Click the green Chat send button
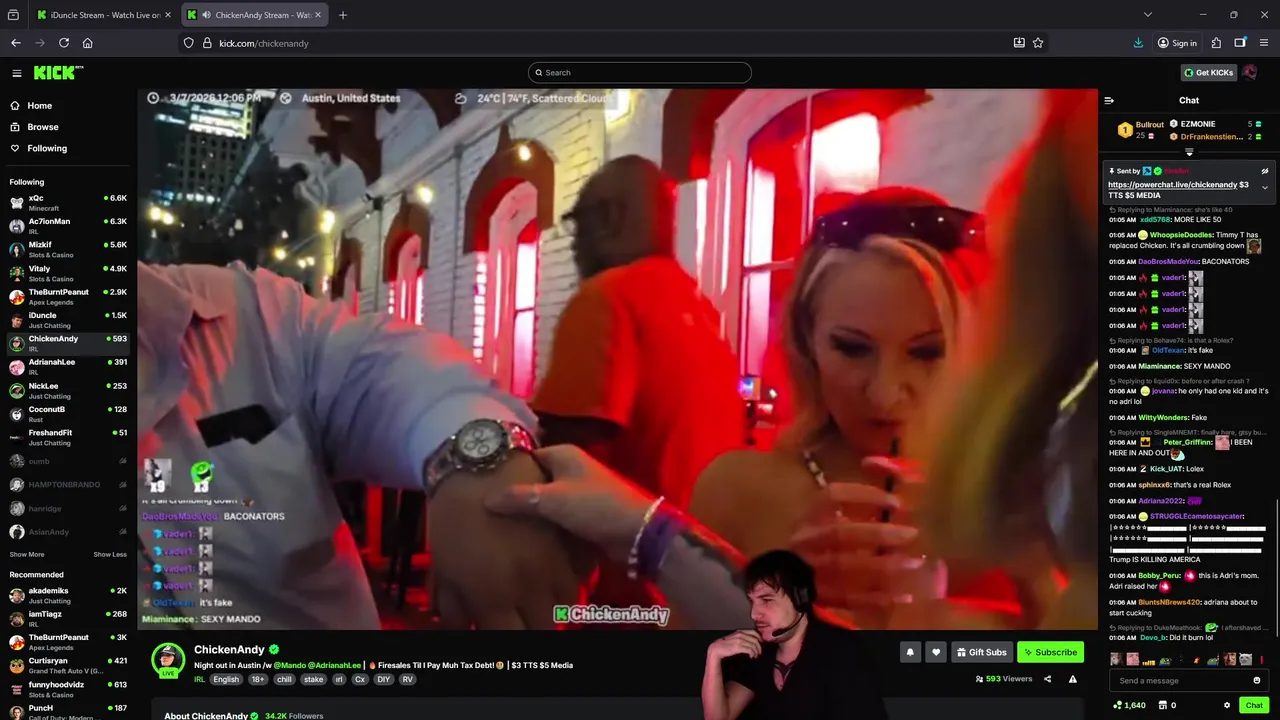Viewport: 1280px width, 720px height. [x=1254, y=705]
